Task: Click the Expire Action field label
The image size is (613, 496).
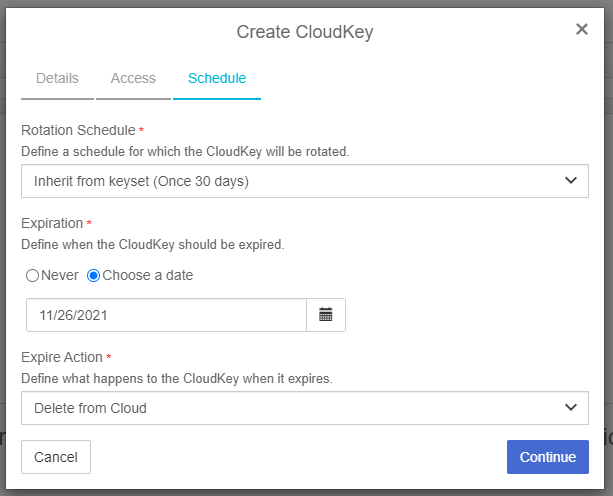Action: coord(62,357)
